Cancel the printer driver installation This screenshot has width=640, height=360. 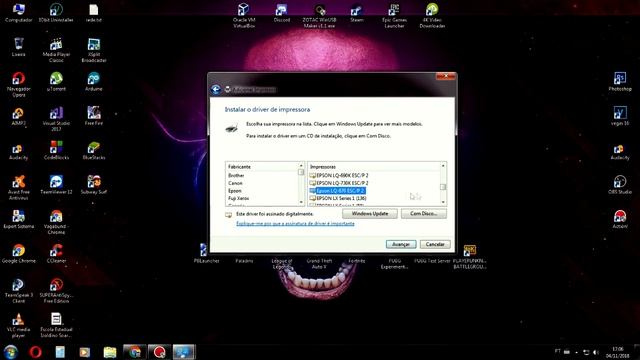coord(435,244)
